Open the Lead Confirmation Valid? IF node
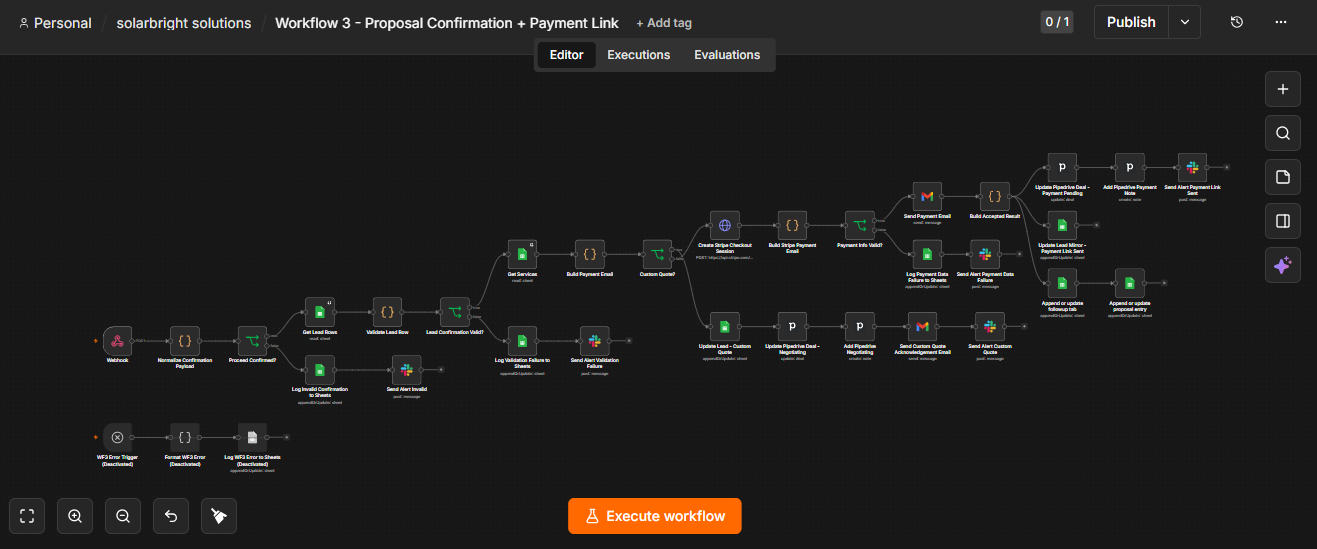Viewport: 1317px width, 549px height. [455, 312]
